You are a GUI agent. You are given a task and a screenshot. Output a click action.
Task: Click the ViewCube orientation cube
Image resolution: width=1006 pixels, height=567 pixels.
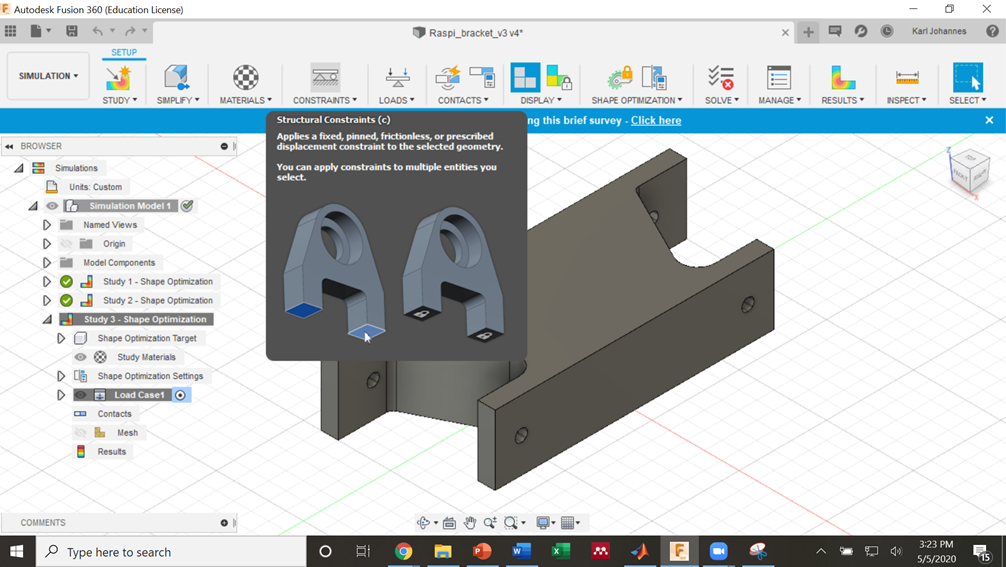click(968, 171)
